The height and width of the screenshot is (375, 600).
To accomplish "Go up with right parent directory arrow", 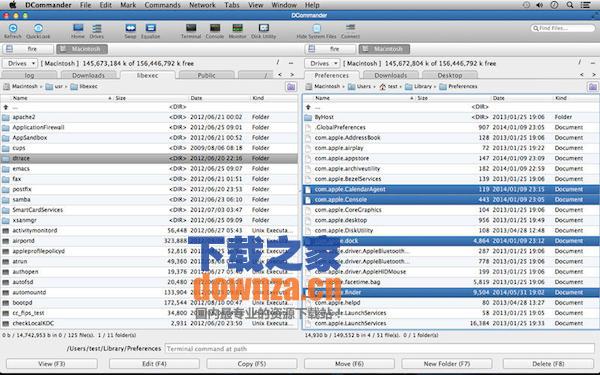I will pyautogui.click(x=308, y=107).
